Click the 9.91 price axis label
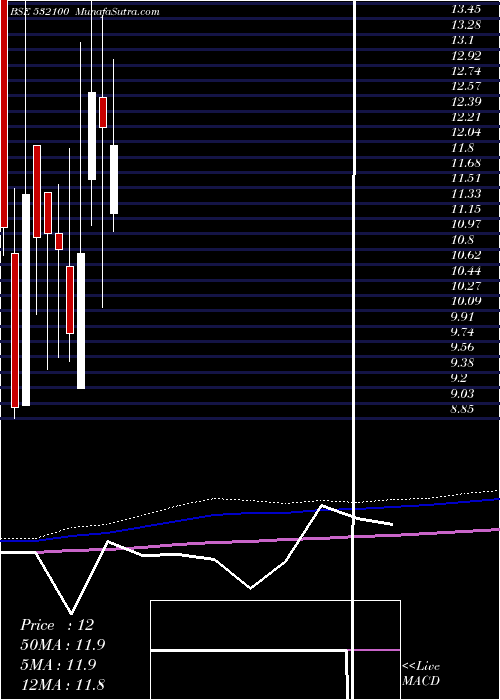This screenshot has width=500, height=700. (x=462, y=317)
